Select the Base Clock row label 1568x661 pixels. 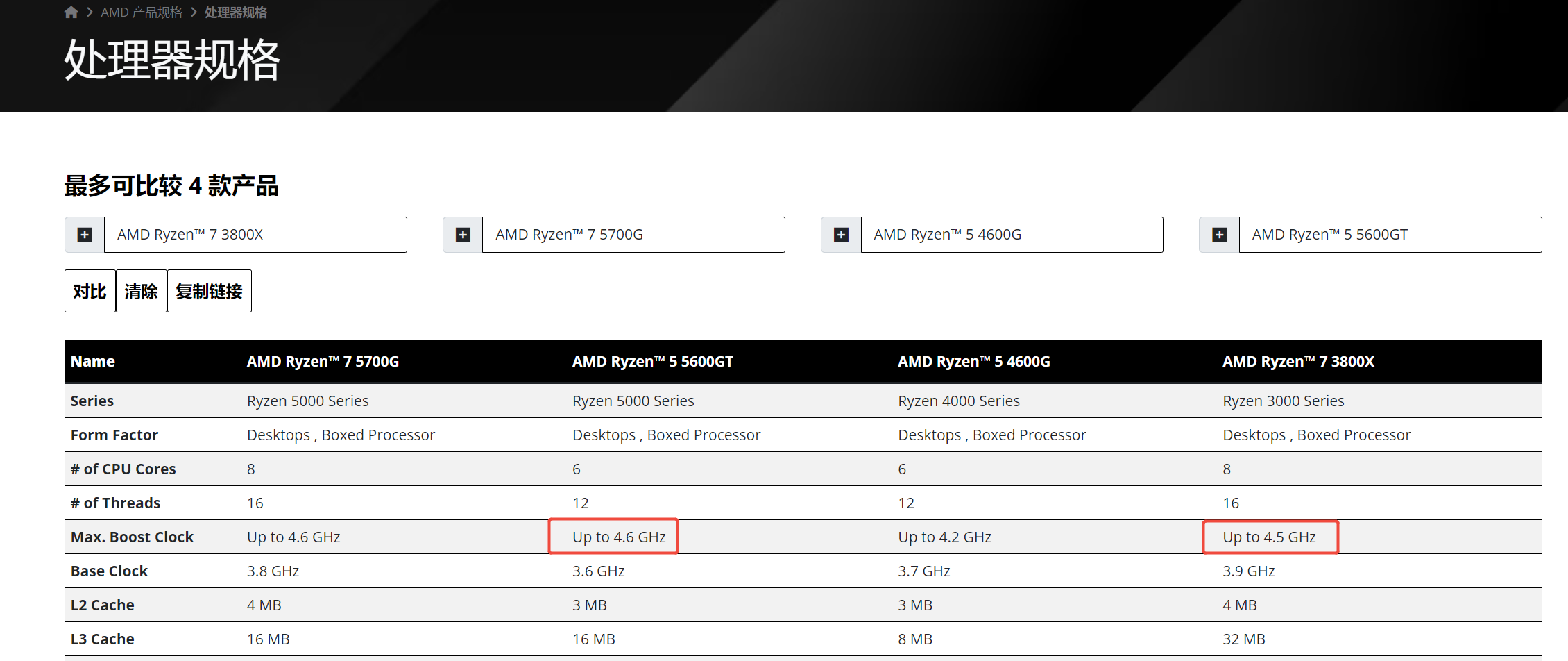[x=110, y=571]
